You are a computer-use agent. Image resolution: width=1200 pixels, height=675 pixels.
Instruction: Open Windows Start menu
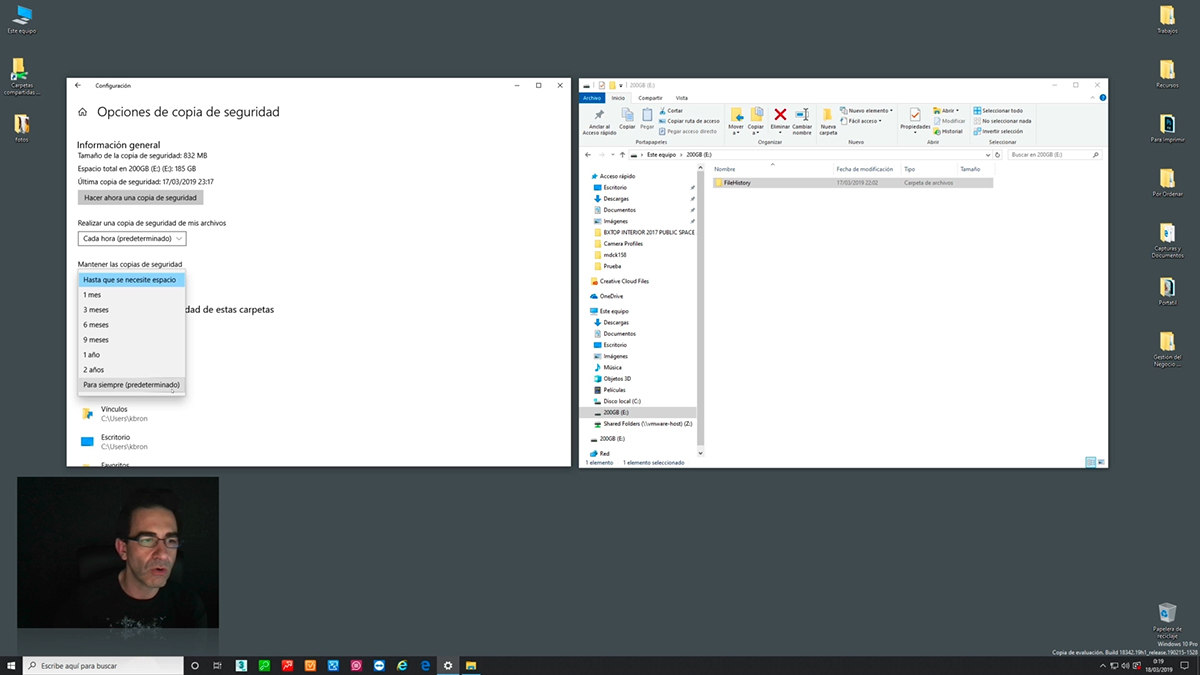coord(11,665)
